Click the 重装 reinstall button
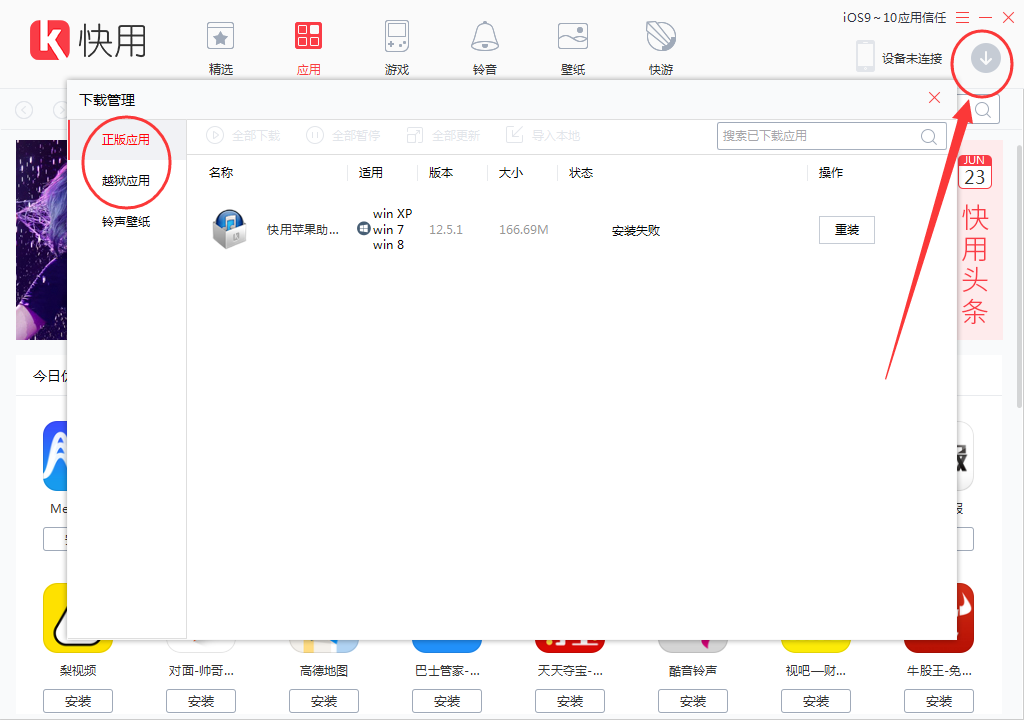 [846, 229]
